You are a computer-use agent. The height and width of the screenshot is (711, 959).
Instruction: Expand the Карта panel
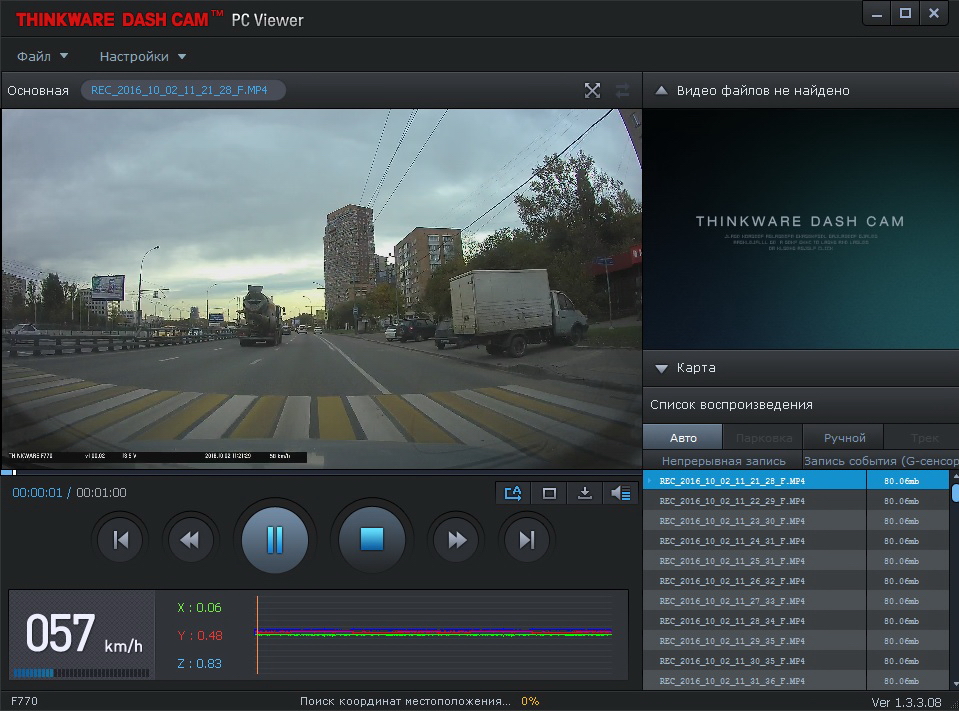point(661,368)
